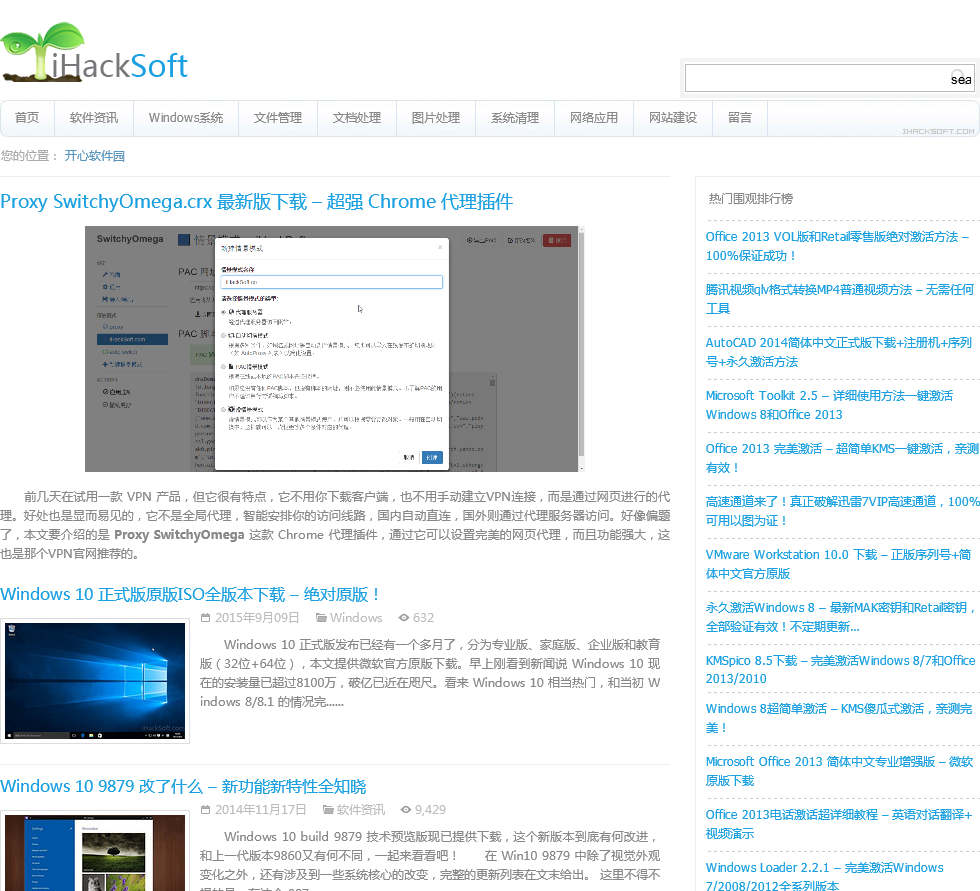Open the 系统清理 navigation menu
The width and height of the screenshot is (980, 891).
point(514,118)
